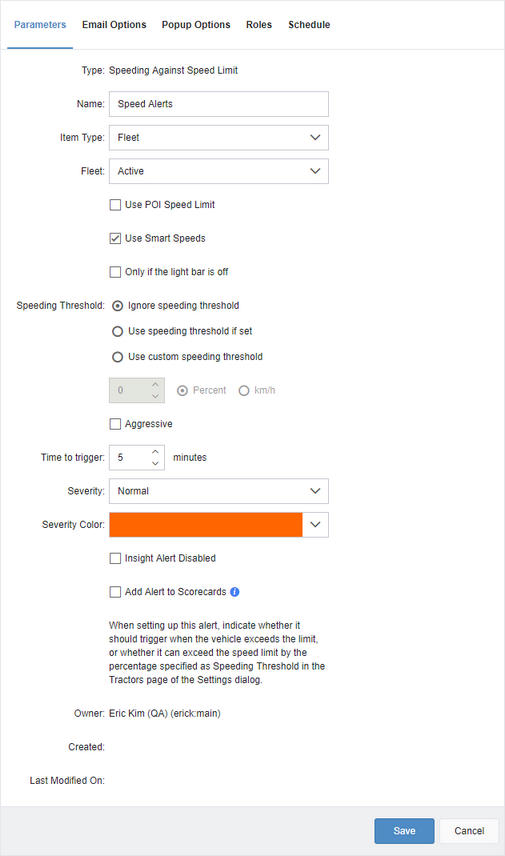The image size is (505, 856).
Task: Switch to the Email Options tab
Action: pyautogui.click(x=114, y=25)
